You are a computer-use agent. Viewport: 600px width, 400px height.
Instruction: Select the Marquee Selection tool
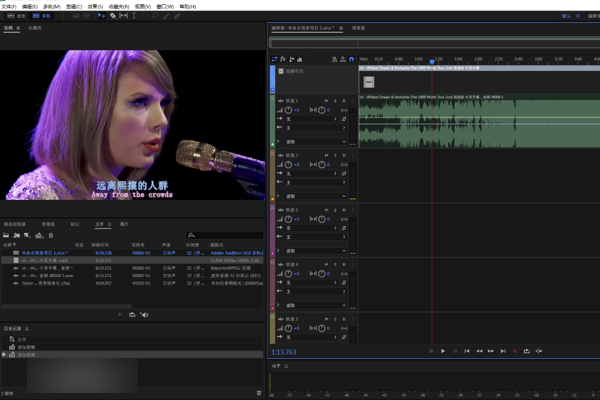(145, 16)
